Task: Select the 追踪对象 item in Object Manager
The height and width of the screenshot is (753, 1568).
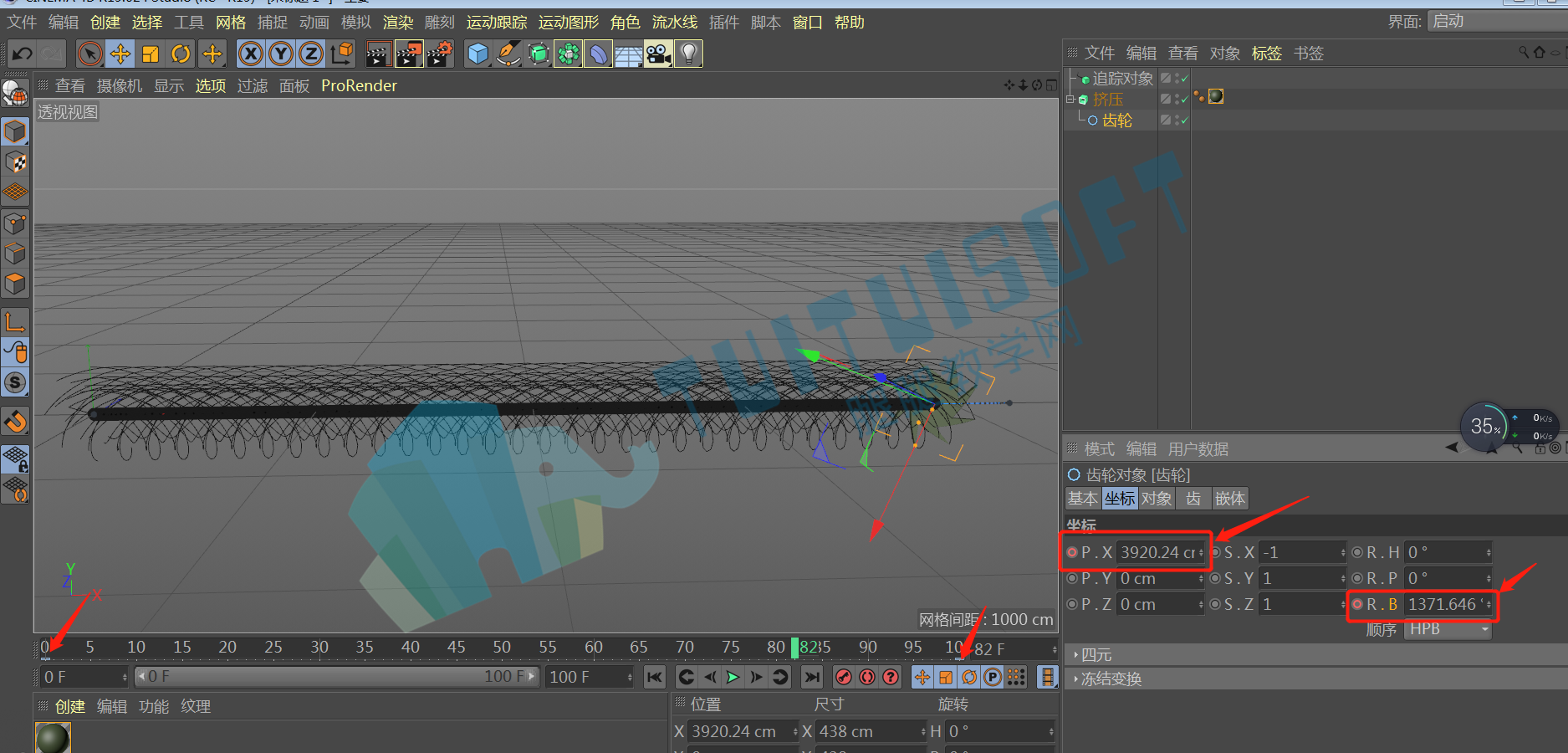Action: tap(1122, 79)
